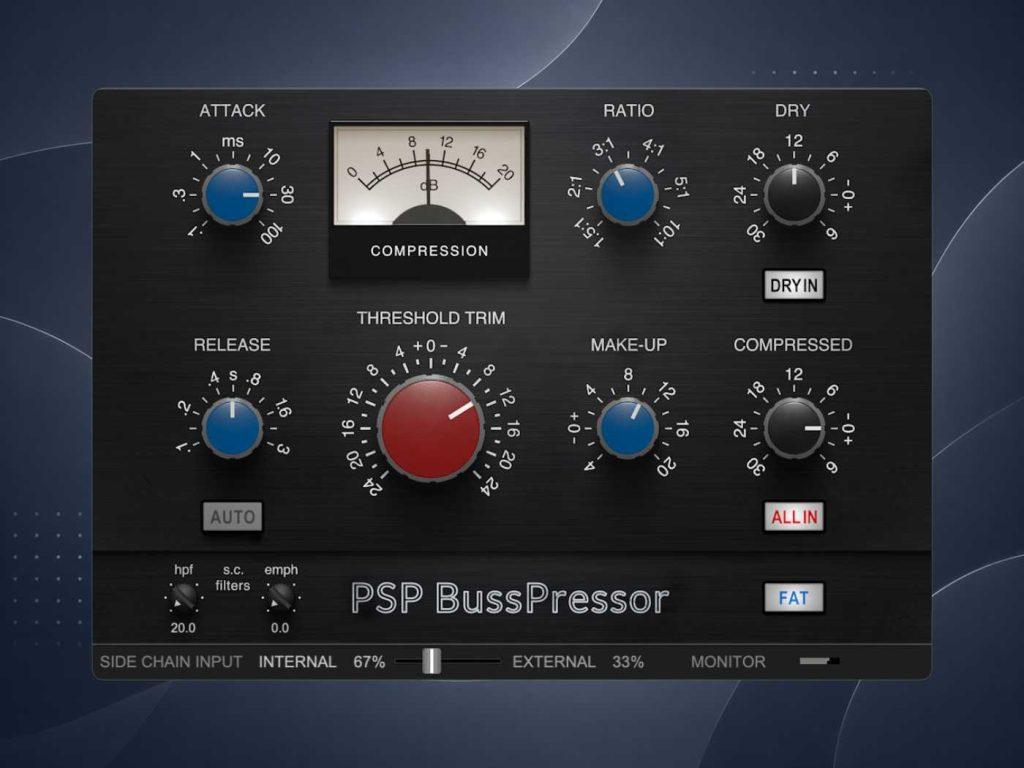Click the 1.5:1 mark on RATIO dial
This screenshot has width=1024, height=768.
click(x=588, y=233)
